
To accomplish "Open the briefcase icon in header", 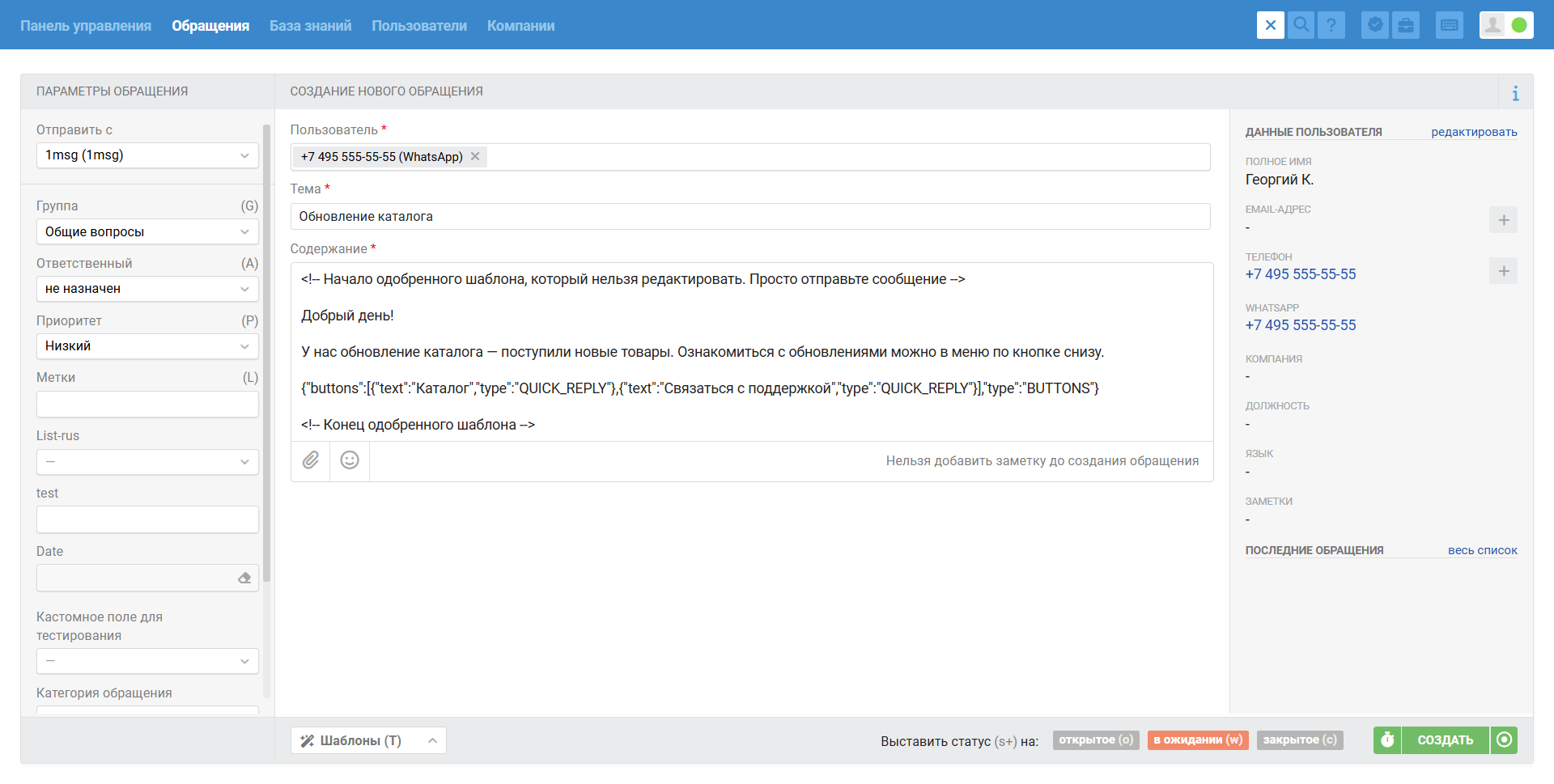I will point(1406,25).
